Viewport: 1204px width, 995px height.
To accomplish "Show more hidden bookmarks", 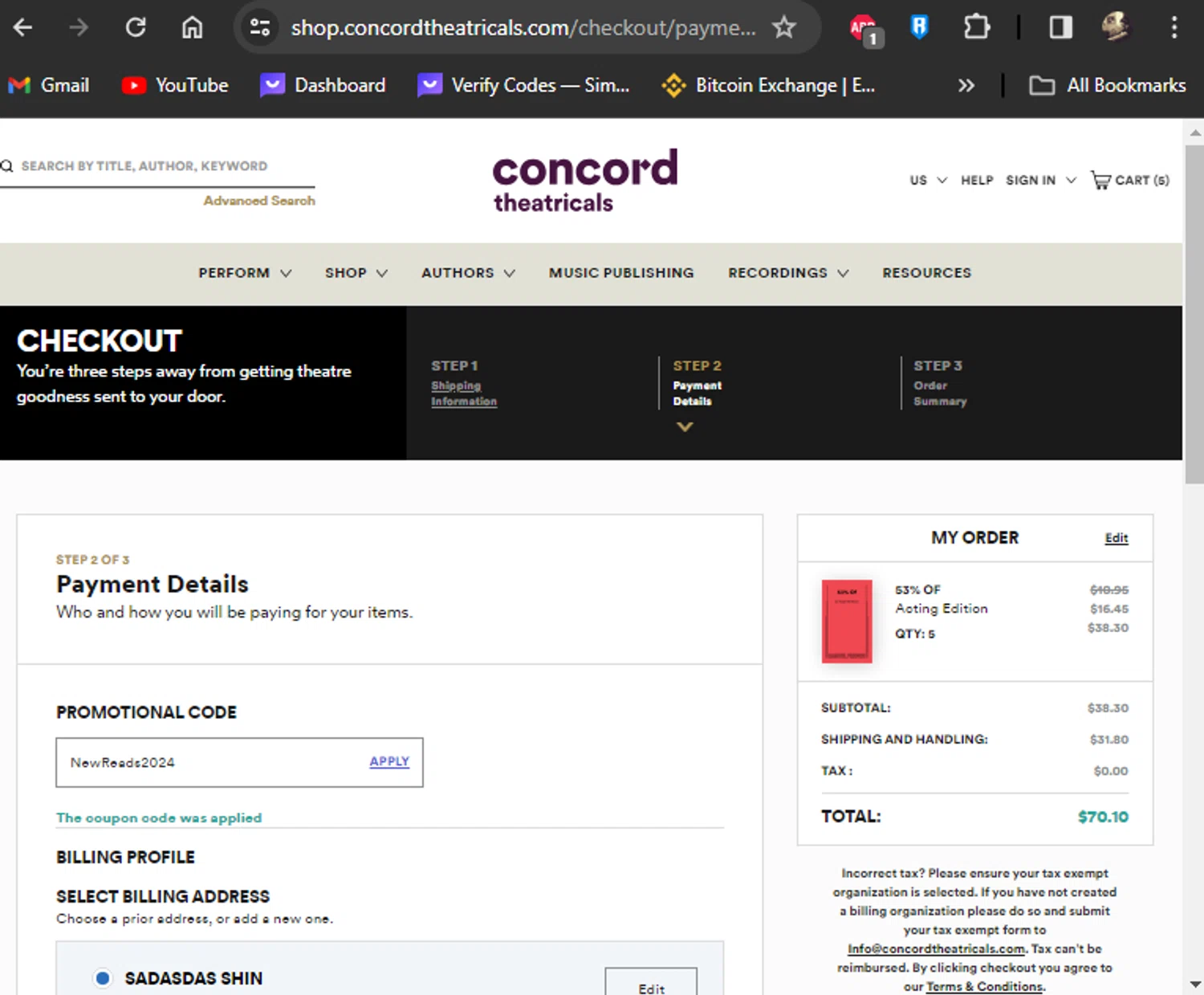I will 966,85.
